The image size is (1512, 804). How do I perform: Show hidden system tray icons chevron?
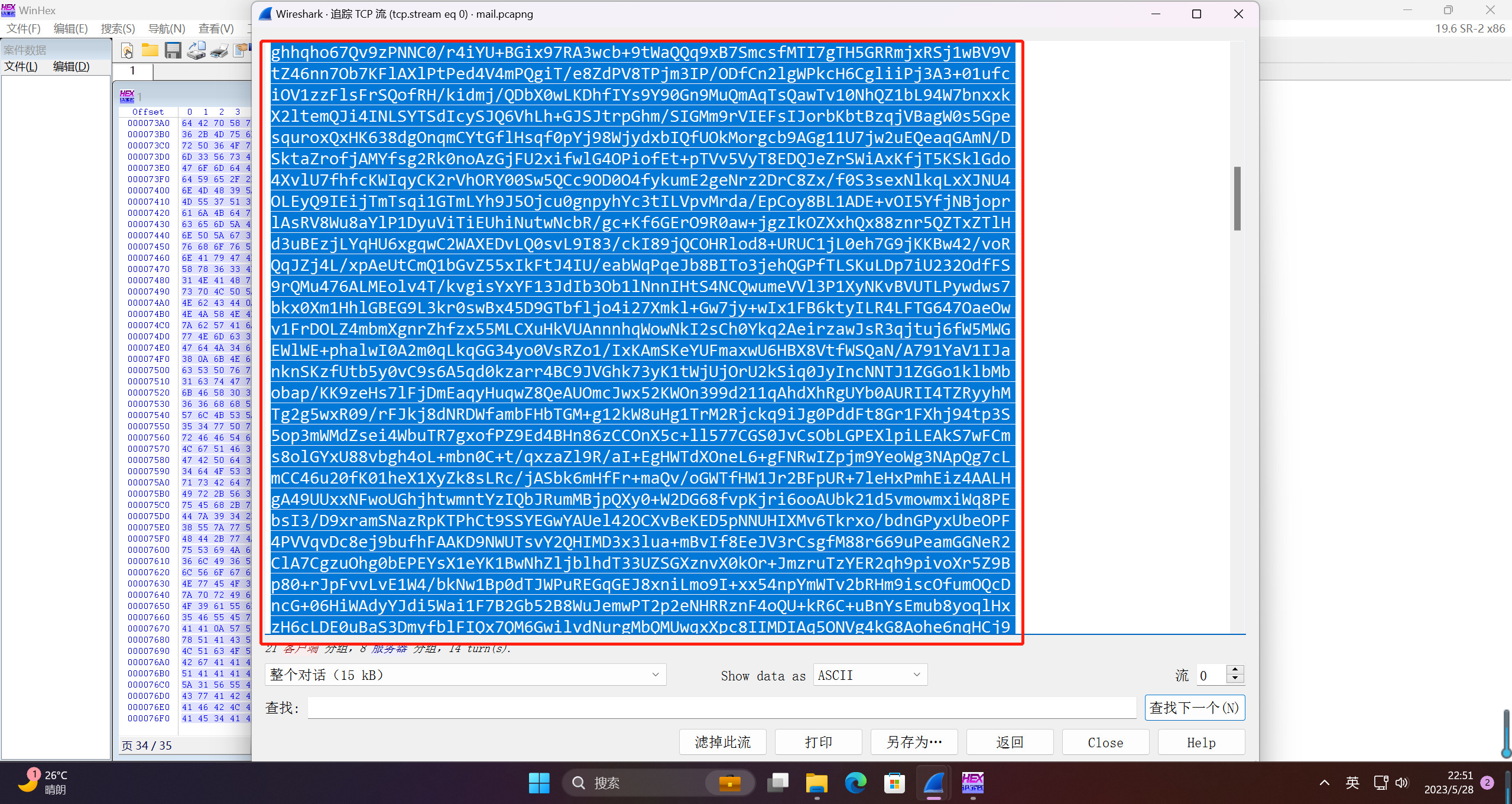(x=1324, y=783)
